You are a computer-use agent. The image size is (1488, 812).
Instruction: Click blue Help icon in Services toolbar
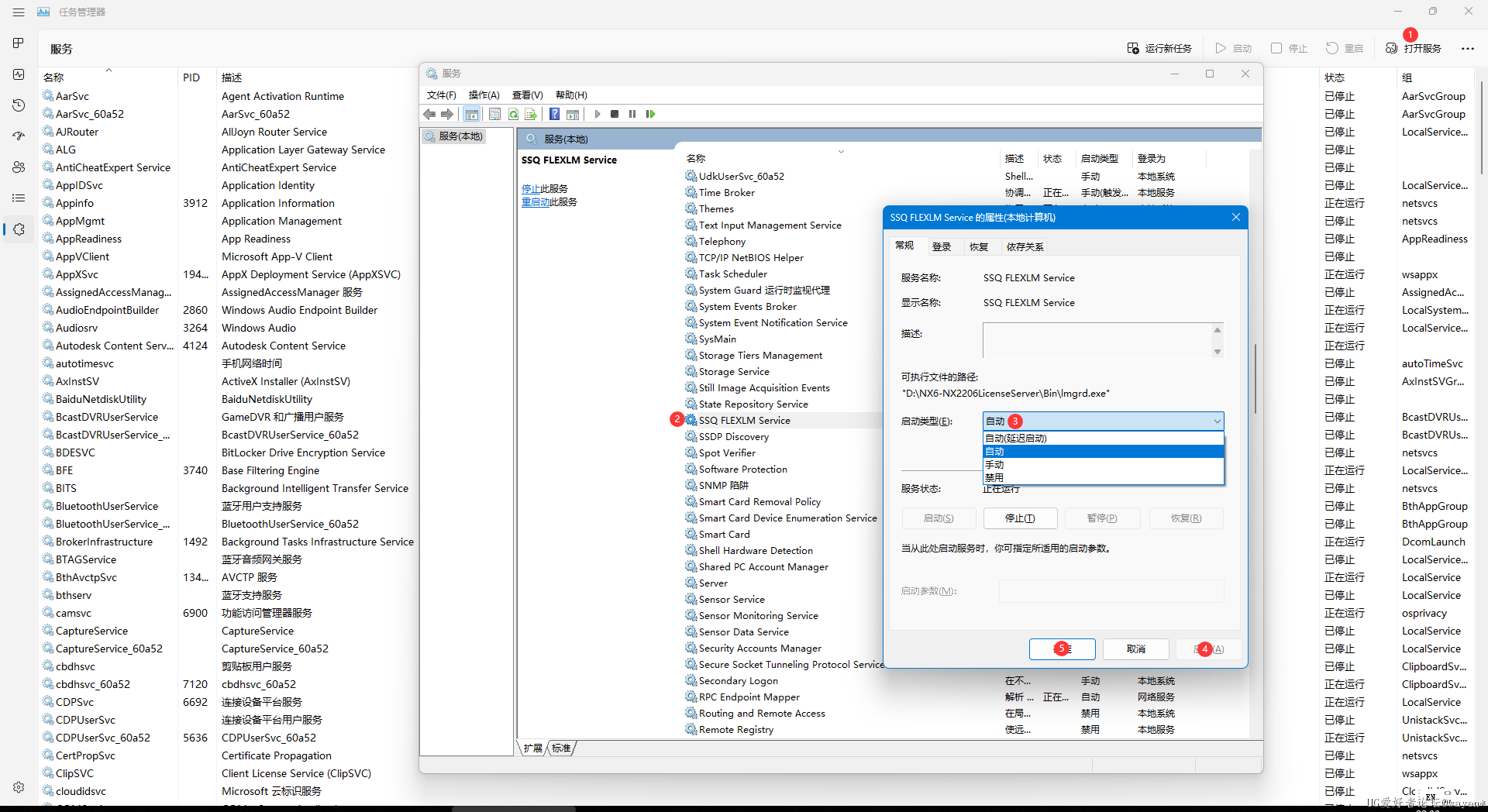coord(554,114)
